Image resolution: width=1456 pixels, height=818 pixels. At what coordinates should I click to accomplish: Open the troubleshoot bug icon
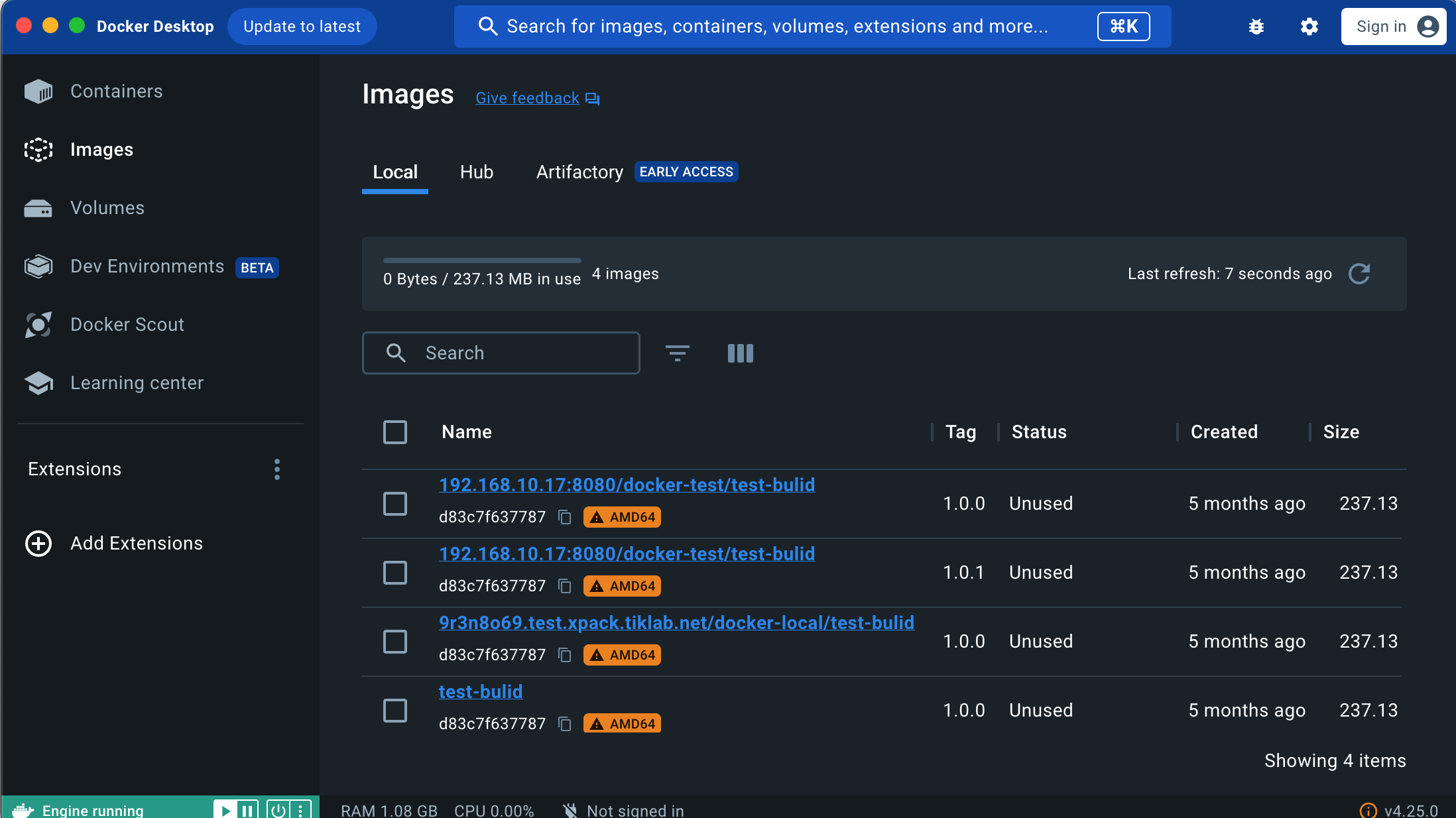coord(1256,27)
